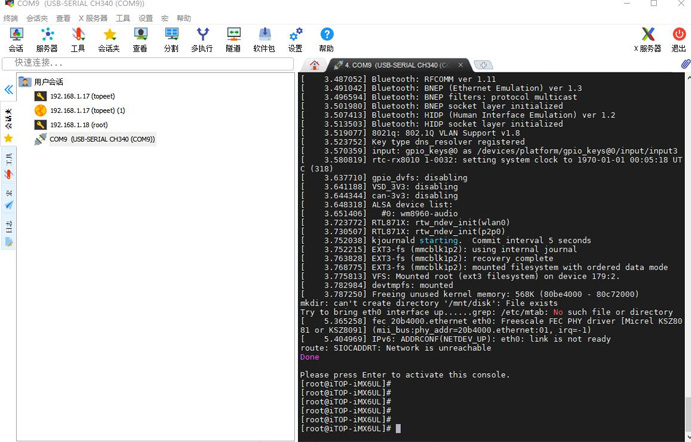The image size is (691, 442).
Task: Open the tools sidebar vertical tab
Action: 8,166
